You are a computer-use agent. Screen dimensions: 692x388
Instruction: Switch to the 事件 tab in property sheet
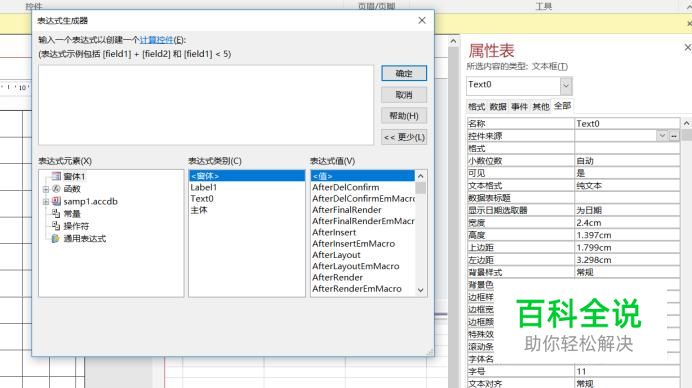point(519,106)
